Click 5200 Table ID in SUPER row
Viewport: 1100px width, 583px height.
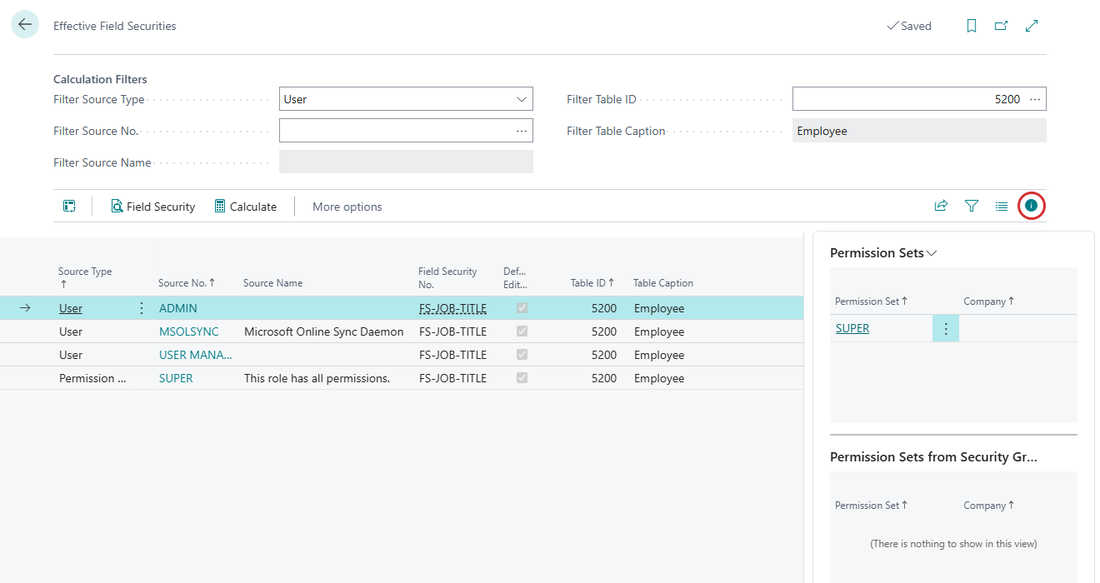tap(604, 377)
